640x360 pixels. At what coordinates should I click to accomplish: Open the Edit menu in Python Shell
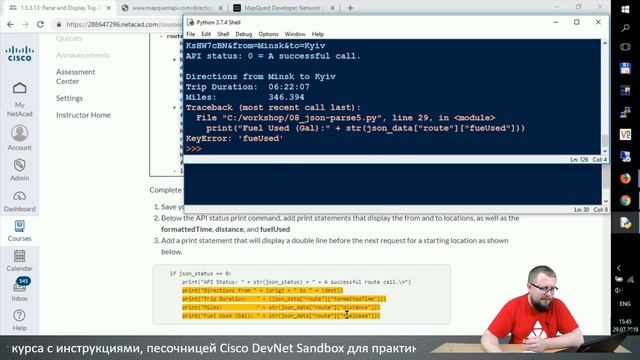click(206, 34)
